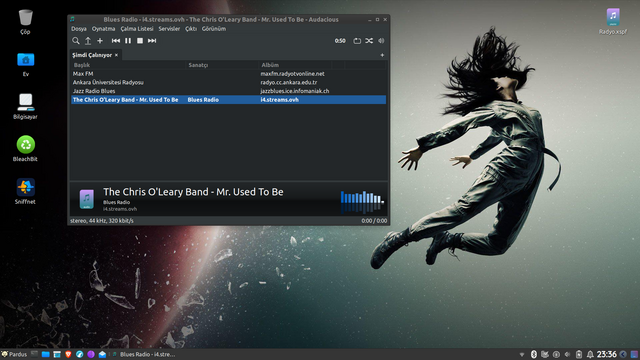The image size is (640, 360).
Task: Open the file manager folder taskbar icon
Action: (46, 354)
